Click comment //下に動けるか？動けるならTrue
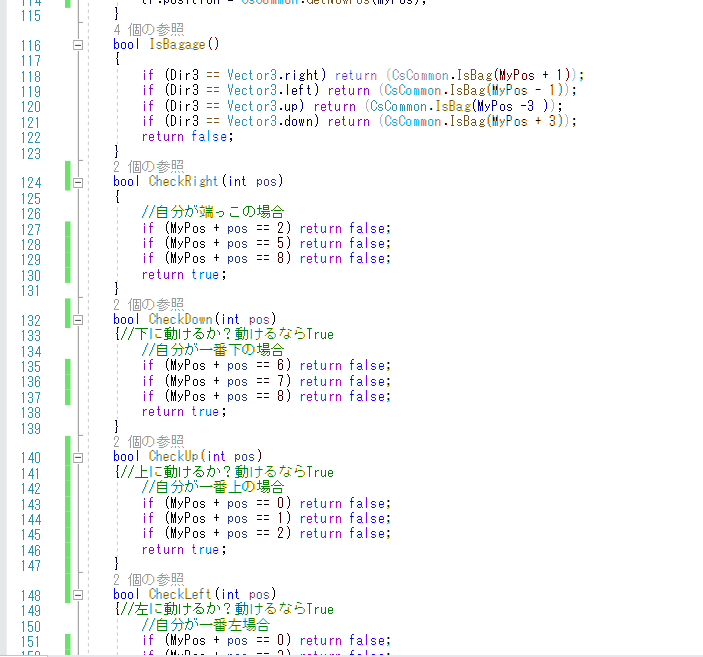The height and width of the screenshot is (657, 703). pyautogui.click(x=227, y=334)
